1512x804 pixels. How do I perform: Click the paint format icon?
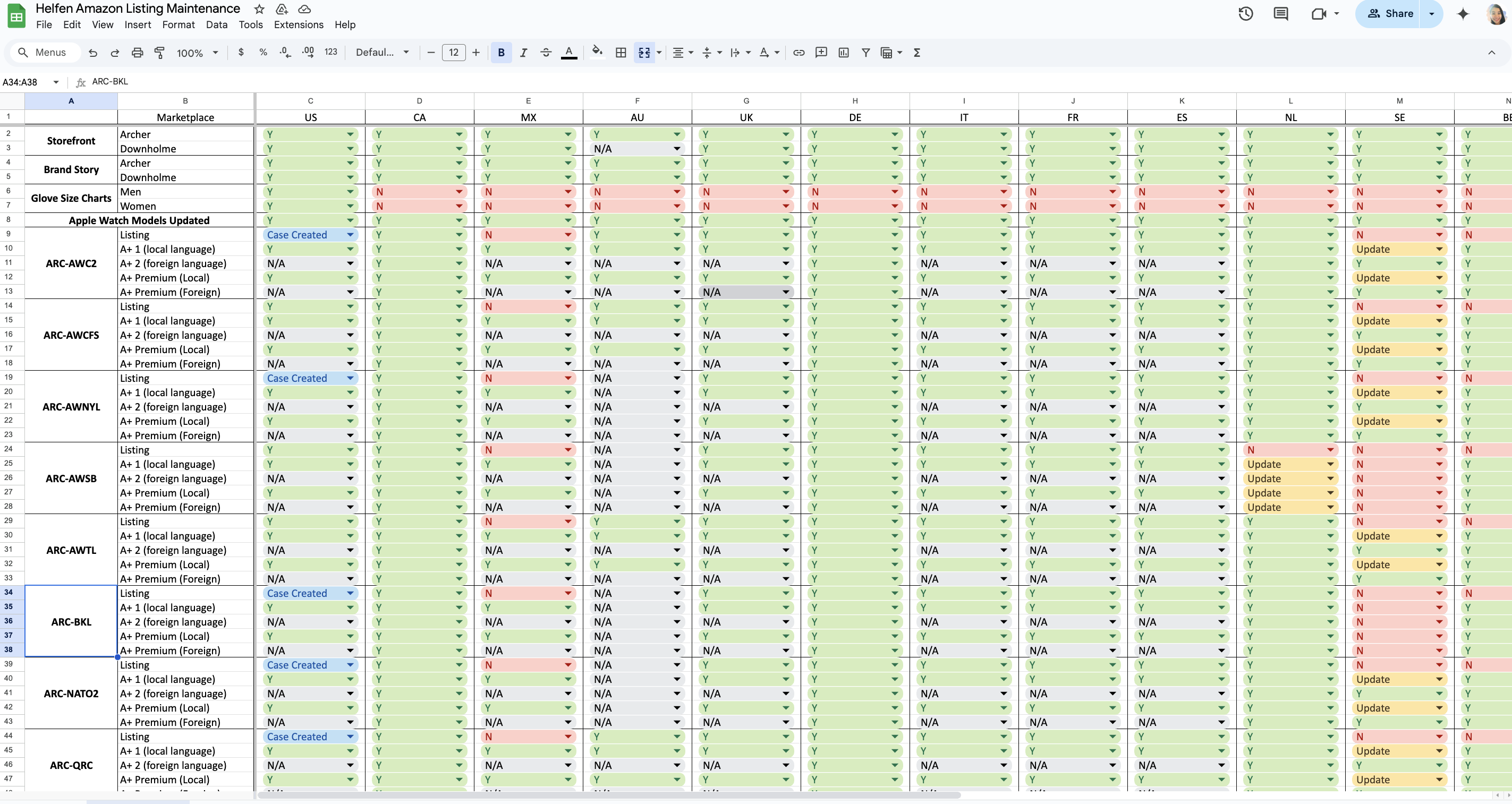(x=159, y=53)
